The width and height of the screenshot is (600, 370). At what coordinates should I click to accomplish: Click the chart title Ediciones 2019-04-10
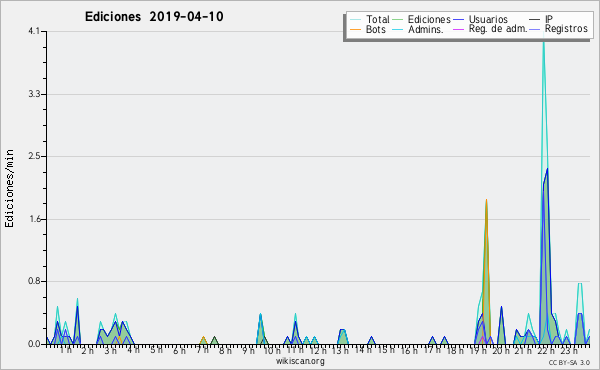(154, 17)
